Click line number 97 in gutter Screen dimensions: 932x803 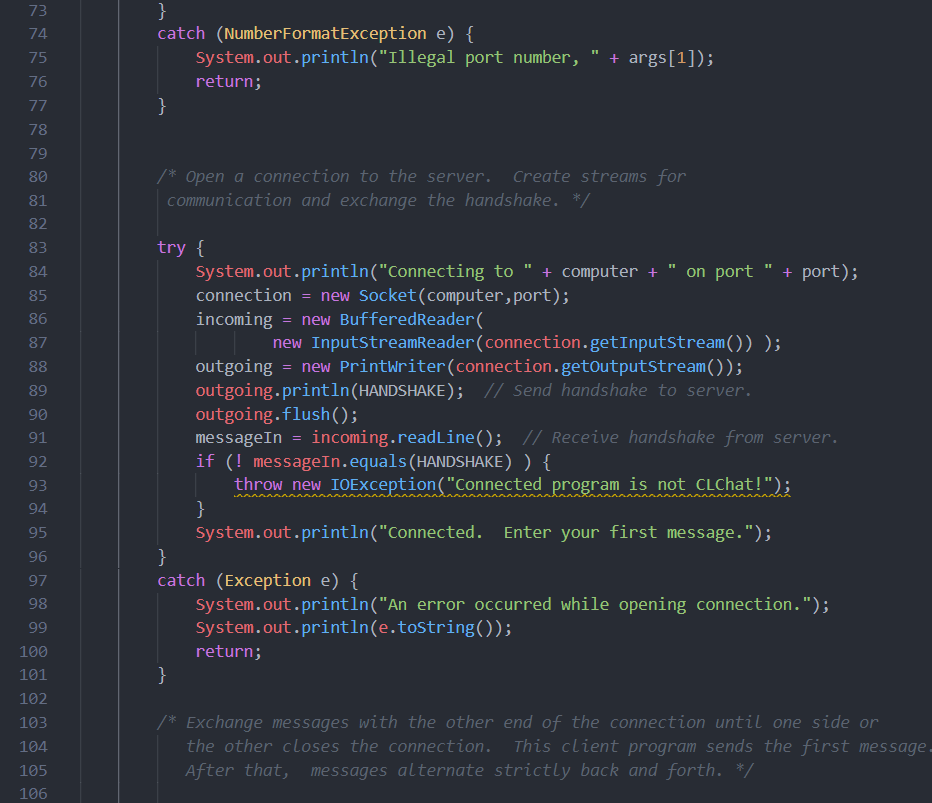pyautogui.click(x=38, y=580)
